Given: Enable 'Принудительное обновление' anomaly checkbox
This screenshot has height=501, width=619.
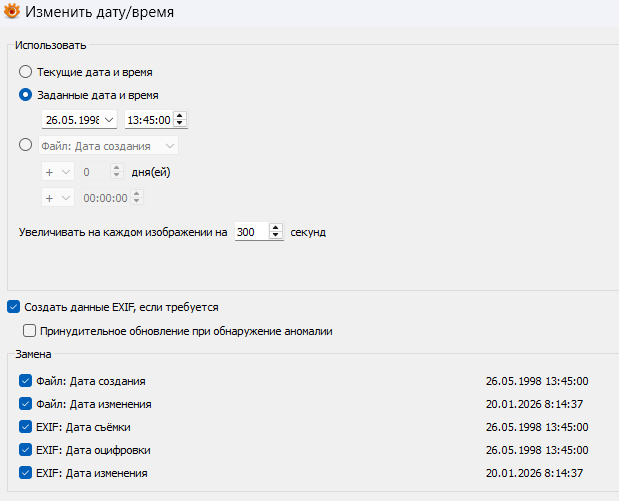Looking at the screenshot, I should click(x=29, y=330).
